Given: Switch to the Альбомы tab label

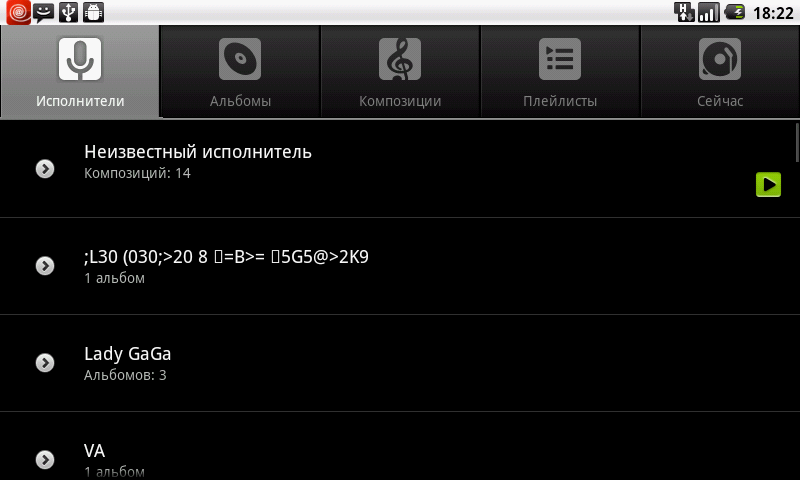Looking at the screenshot, I should (x=240, y=101).
